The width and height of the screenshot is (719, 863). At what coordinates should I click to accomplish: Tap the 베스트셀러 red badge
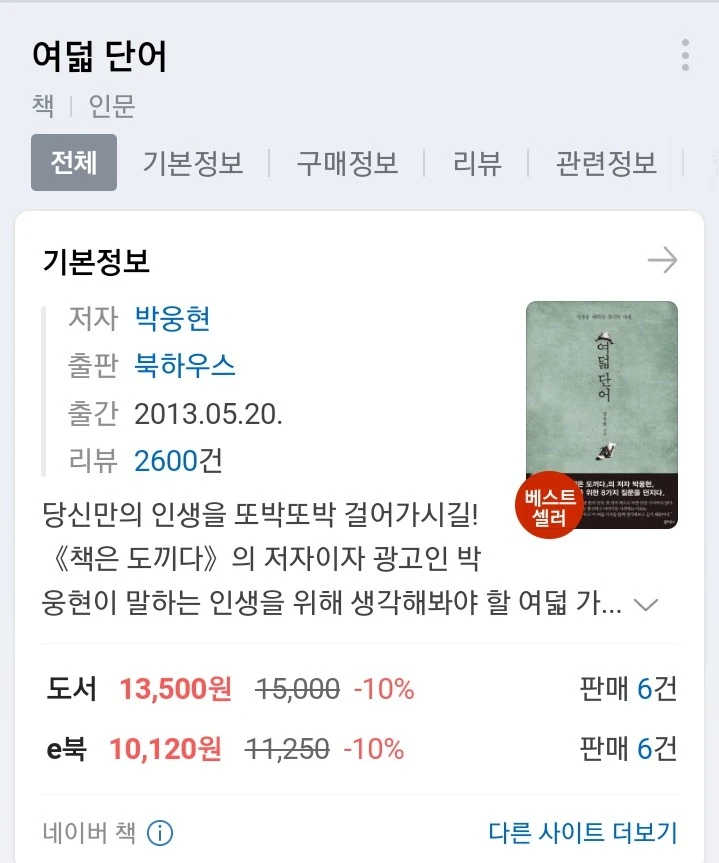tap(549, 505)
